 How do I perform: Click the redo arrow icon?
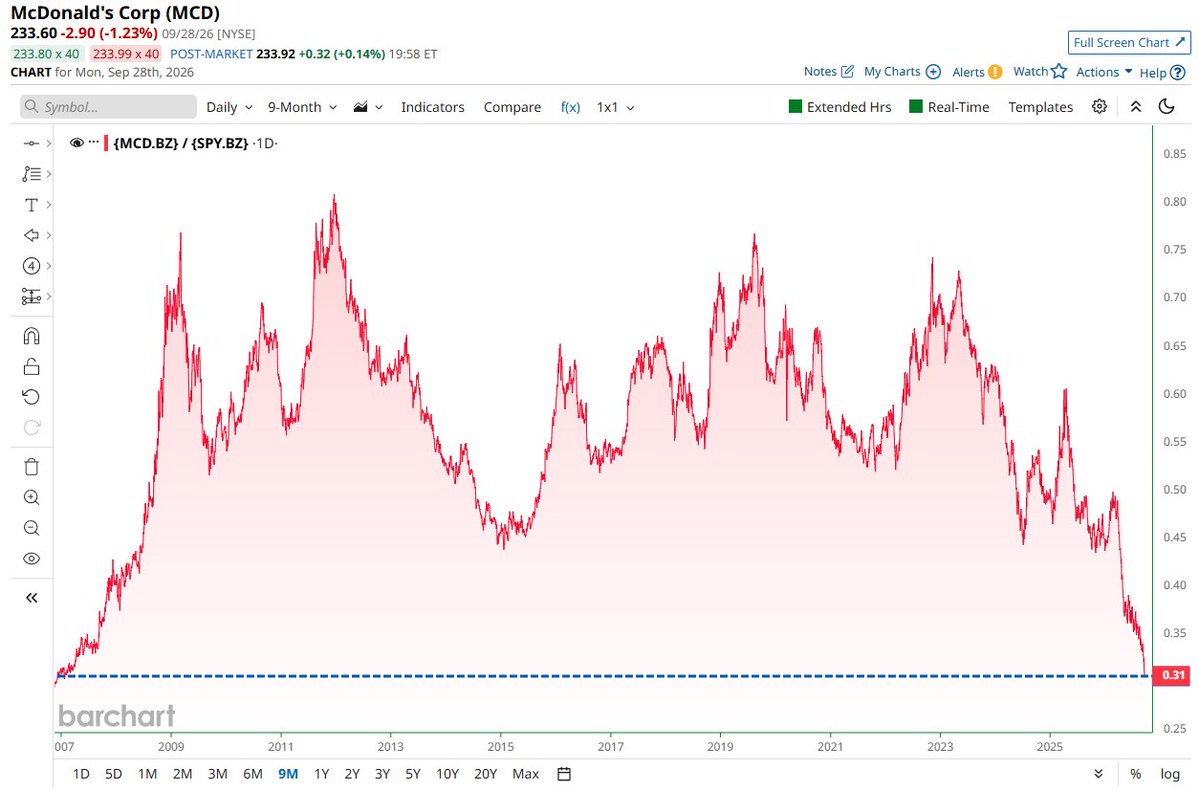31,428
